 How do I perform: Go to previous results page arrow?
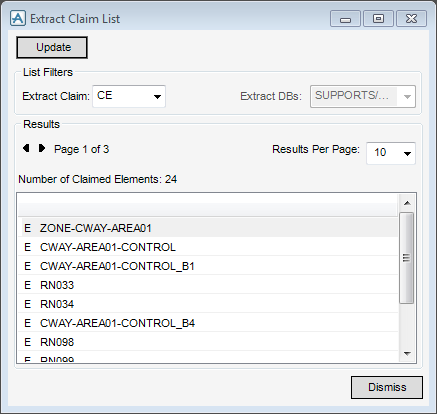coord(26,148)
